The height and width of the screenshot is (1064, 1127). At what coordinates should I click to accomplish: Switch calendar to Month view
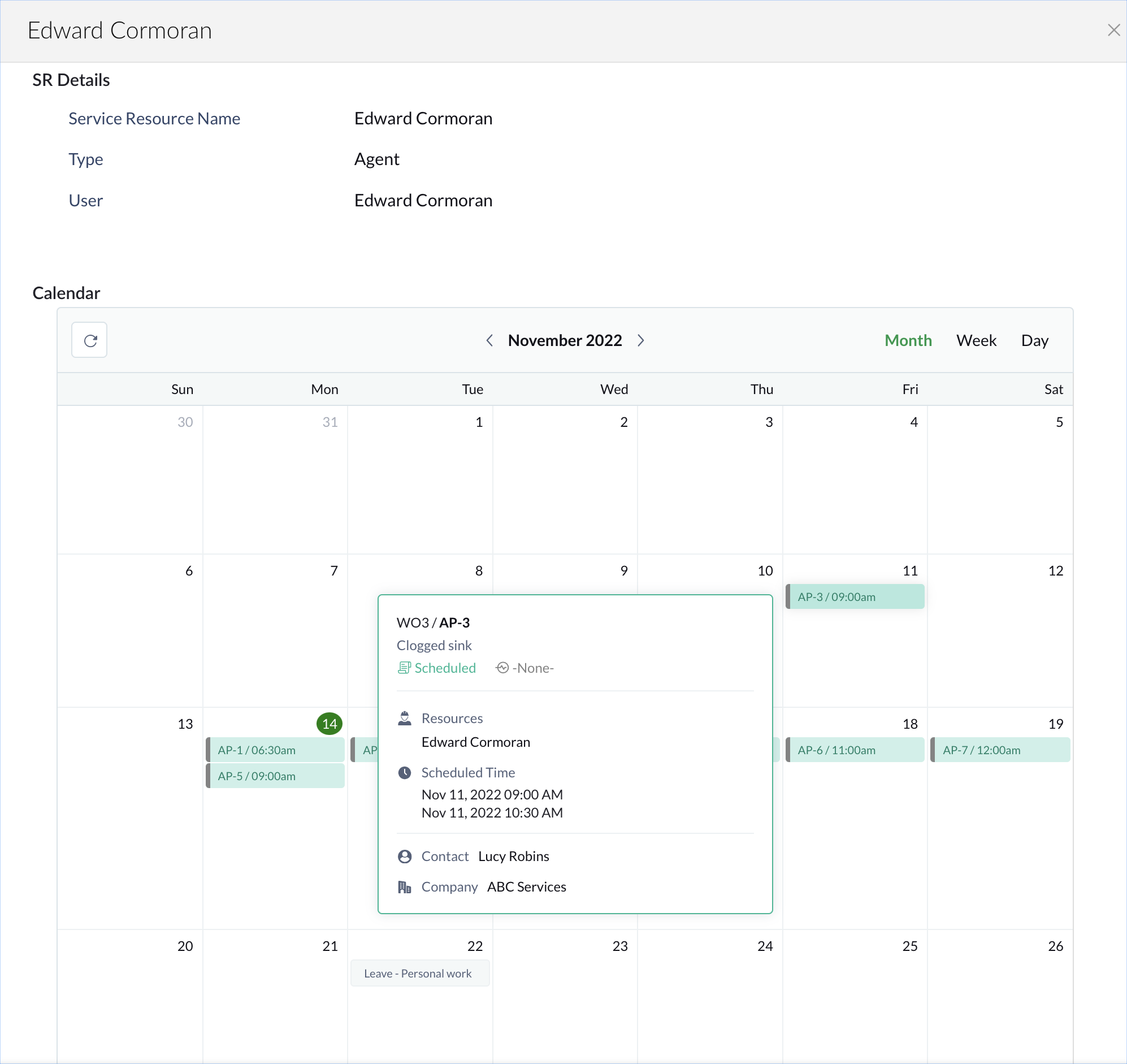point(908,340)
